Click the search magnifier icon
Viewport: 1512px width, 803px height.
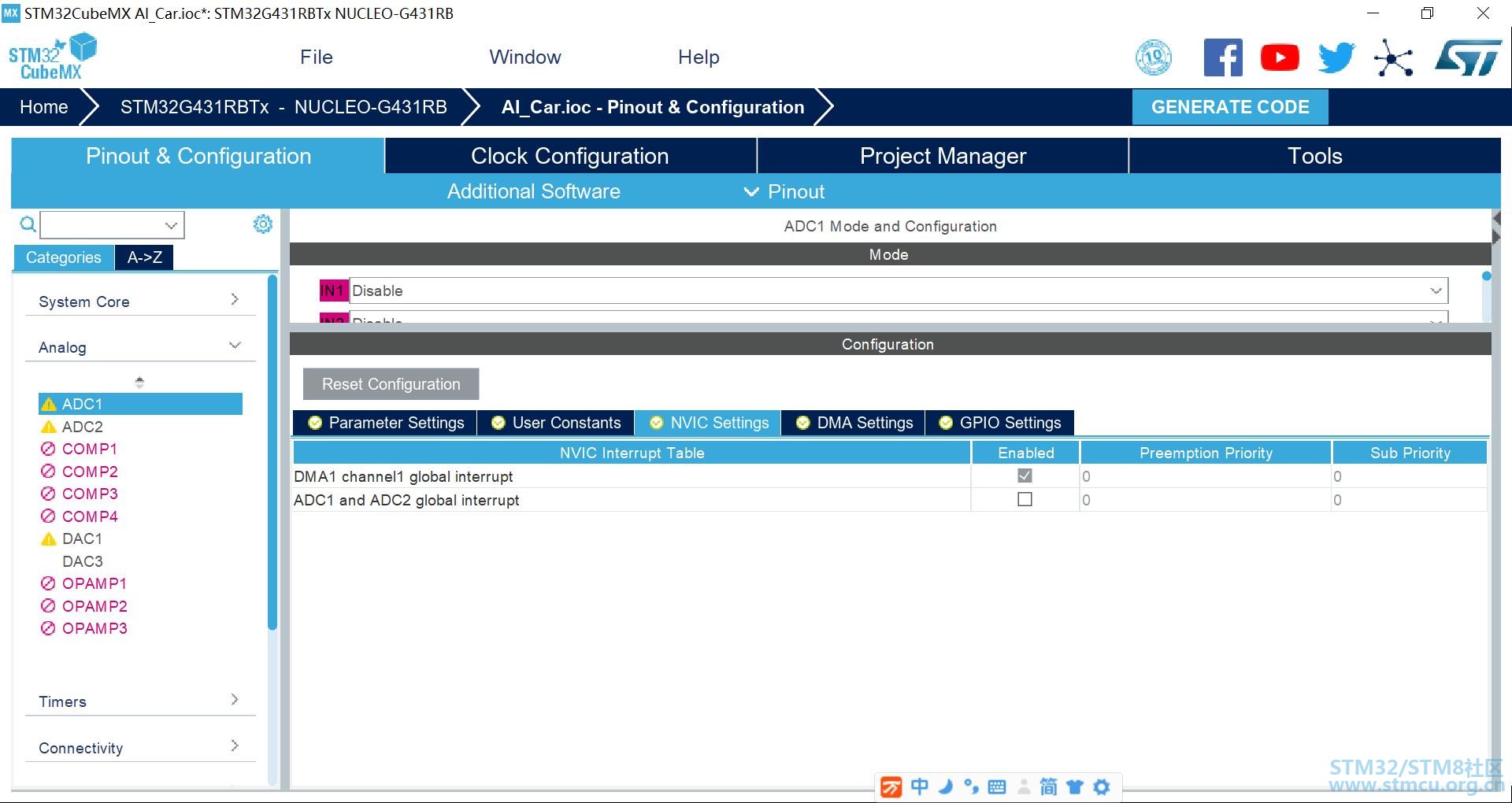[28, 225]
